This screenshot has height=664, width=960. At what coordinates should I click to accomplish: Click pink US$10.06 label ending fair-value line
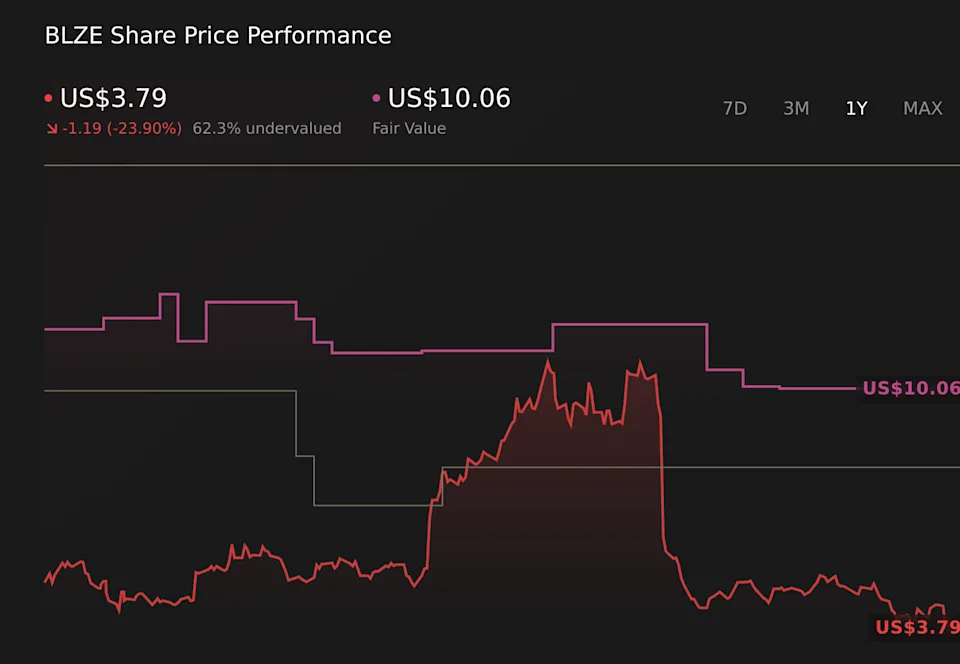(910, 388)
